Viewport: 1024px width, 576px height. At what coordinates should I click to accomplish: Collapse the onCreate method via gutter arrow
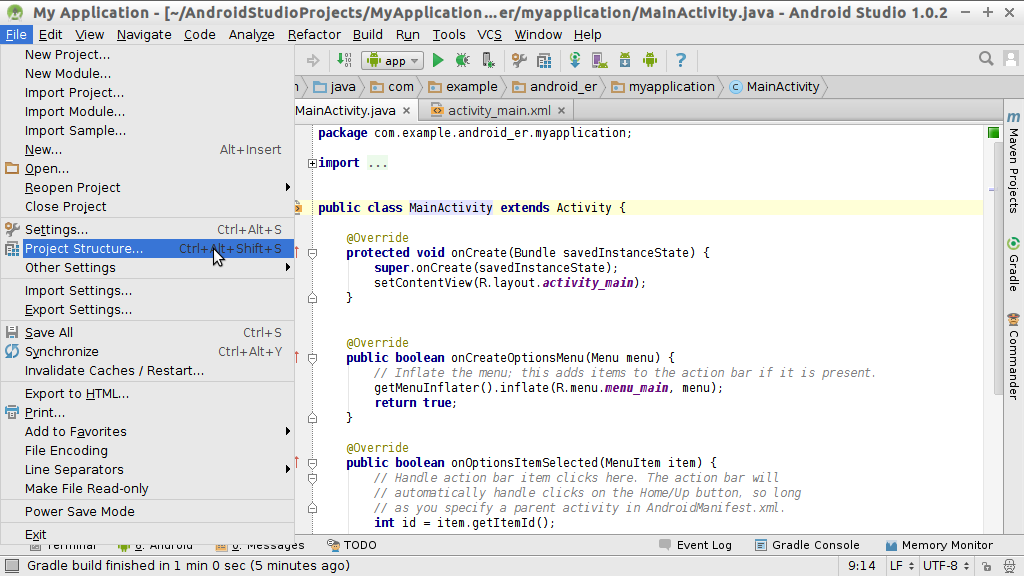click(311, 252)
